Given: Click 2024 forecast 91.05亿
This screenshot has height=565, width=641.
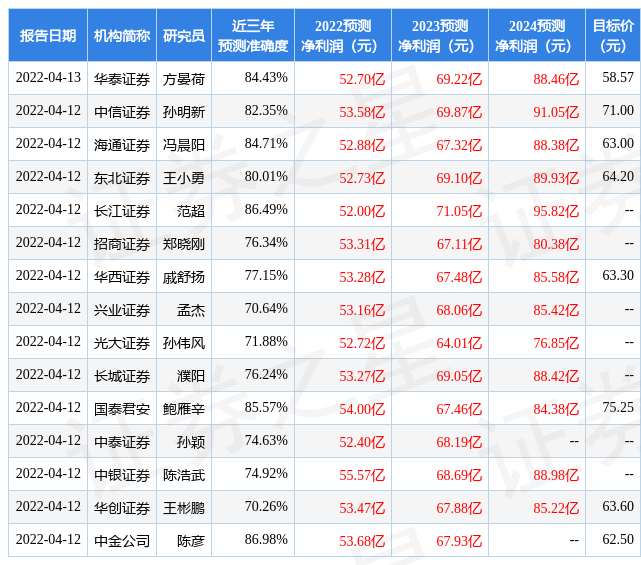Looking at the screenshot, I should 556,112.
